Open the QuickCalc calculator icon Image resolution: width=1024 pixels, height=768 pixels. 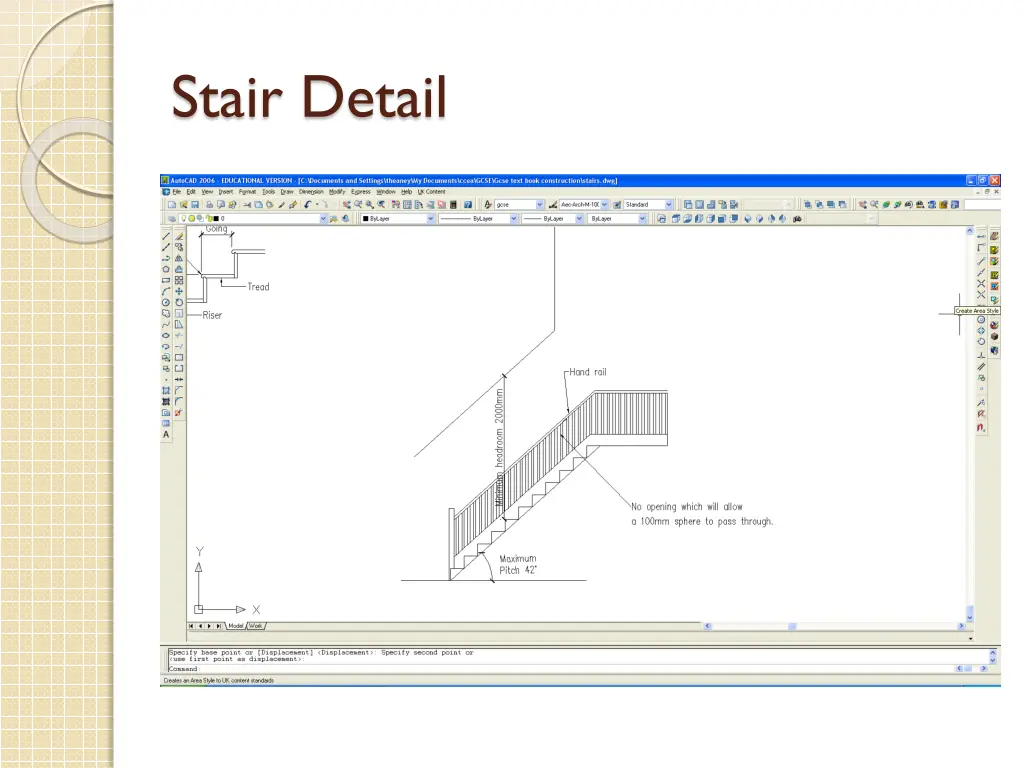coord(453,204)
